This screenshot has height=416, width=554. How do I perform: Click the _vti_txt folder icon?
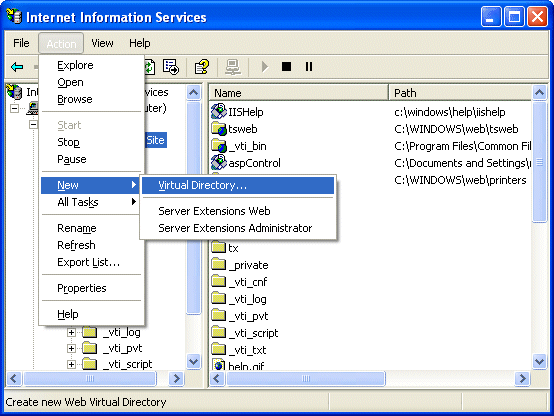click(x=218, y=349)
